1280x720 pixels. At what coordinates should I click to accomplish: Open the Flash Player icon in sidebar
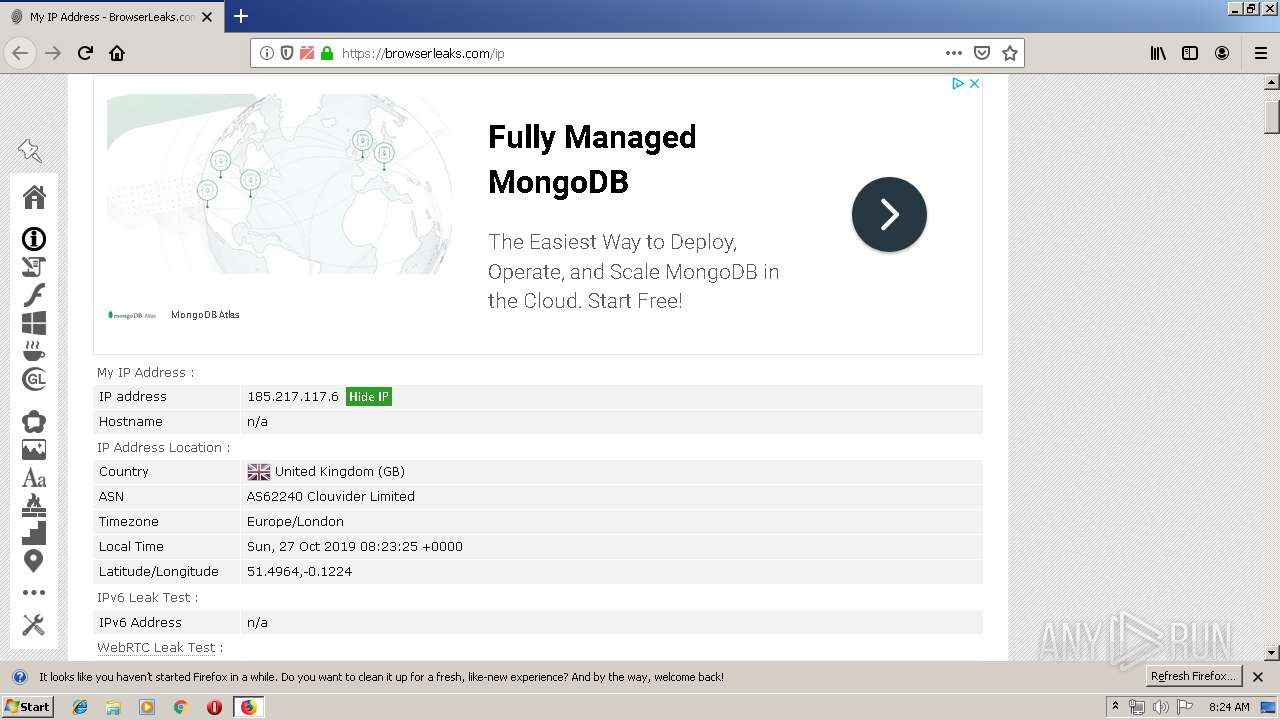tap(34, 295)
